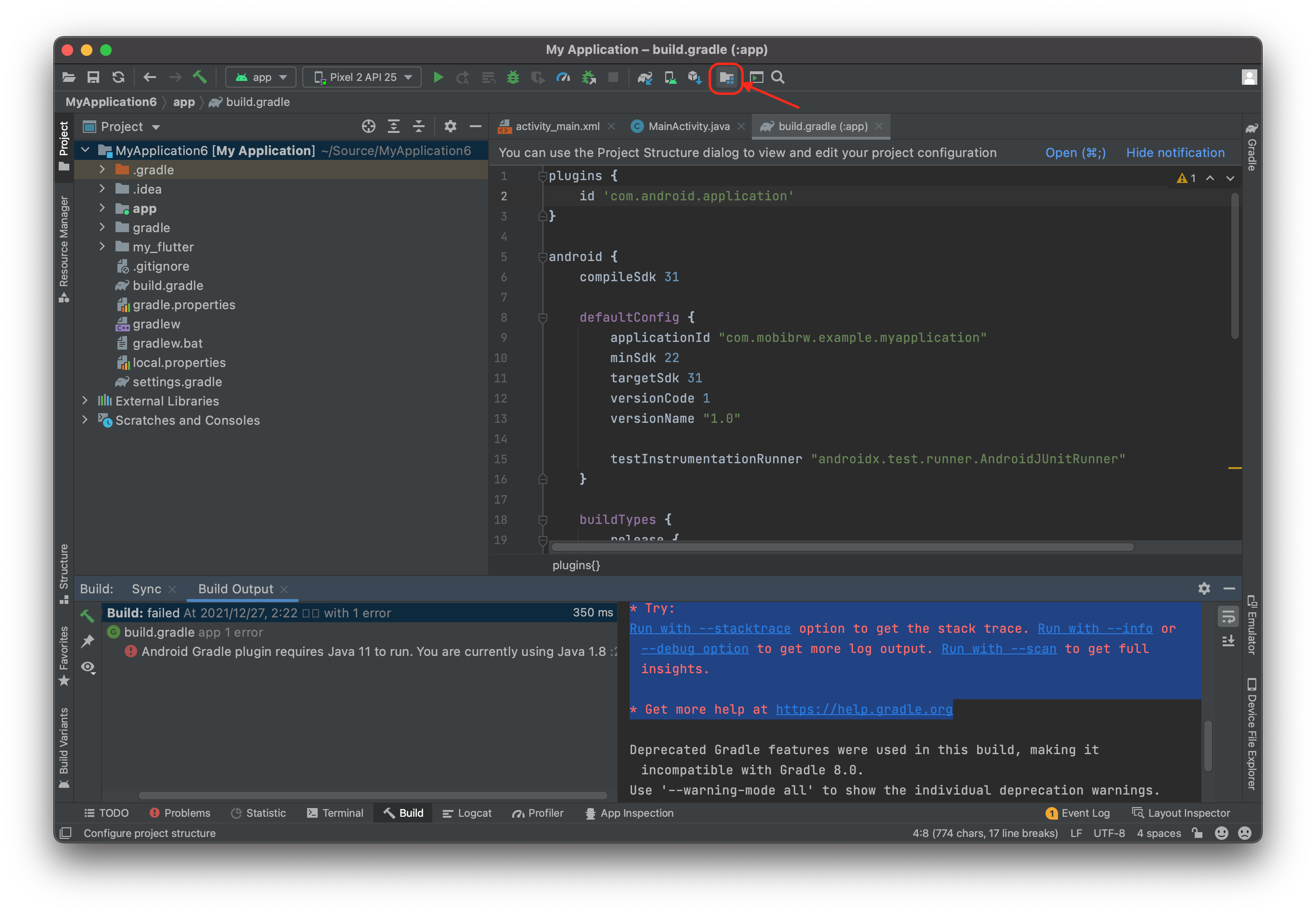Click the Make Project hammer icon

200,77
